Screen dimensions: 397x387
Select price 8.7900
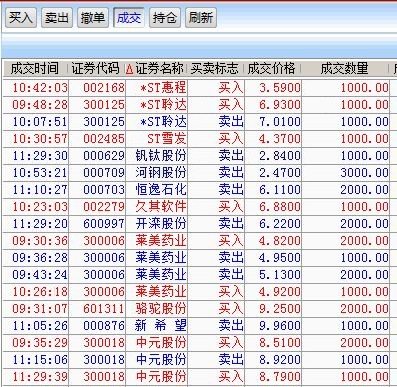(x=280, y=377)
